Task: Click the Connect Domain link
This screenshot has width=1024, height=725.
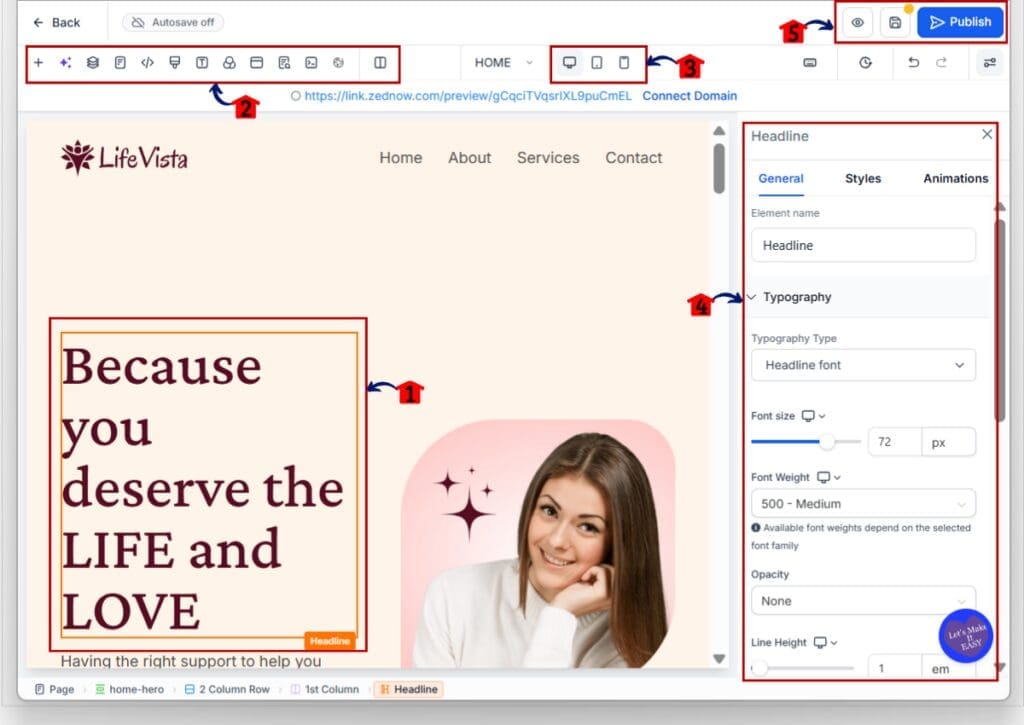Action: [x=690, y=96]
